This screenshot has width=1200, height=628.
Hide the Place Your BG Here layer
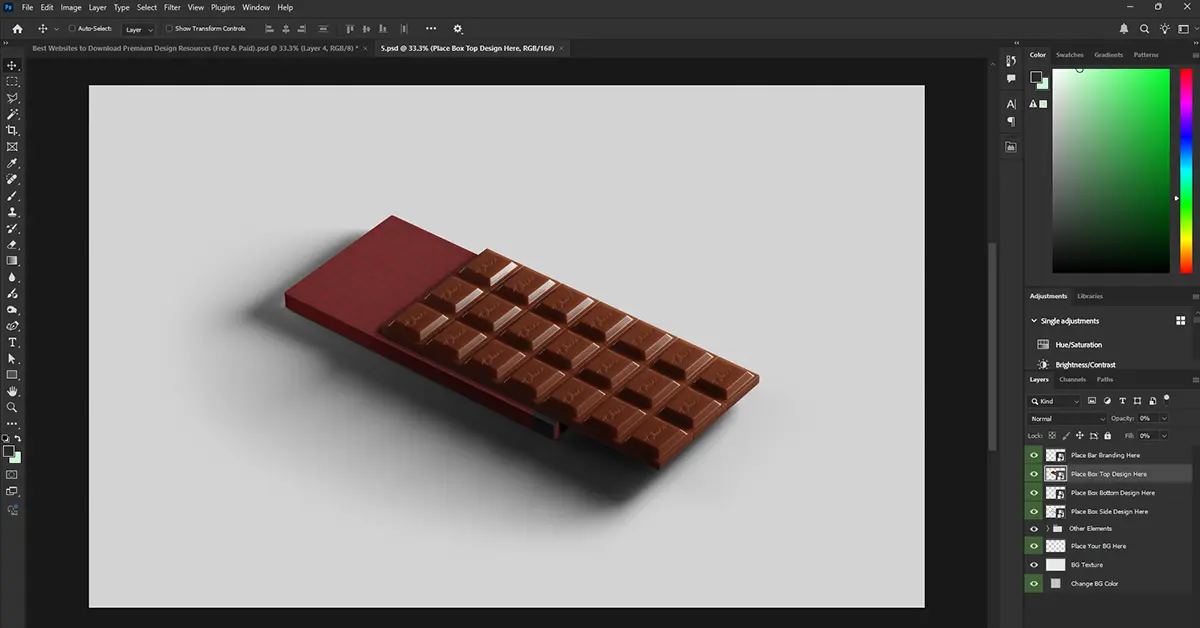coord(1034,546)
